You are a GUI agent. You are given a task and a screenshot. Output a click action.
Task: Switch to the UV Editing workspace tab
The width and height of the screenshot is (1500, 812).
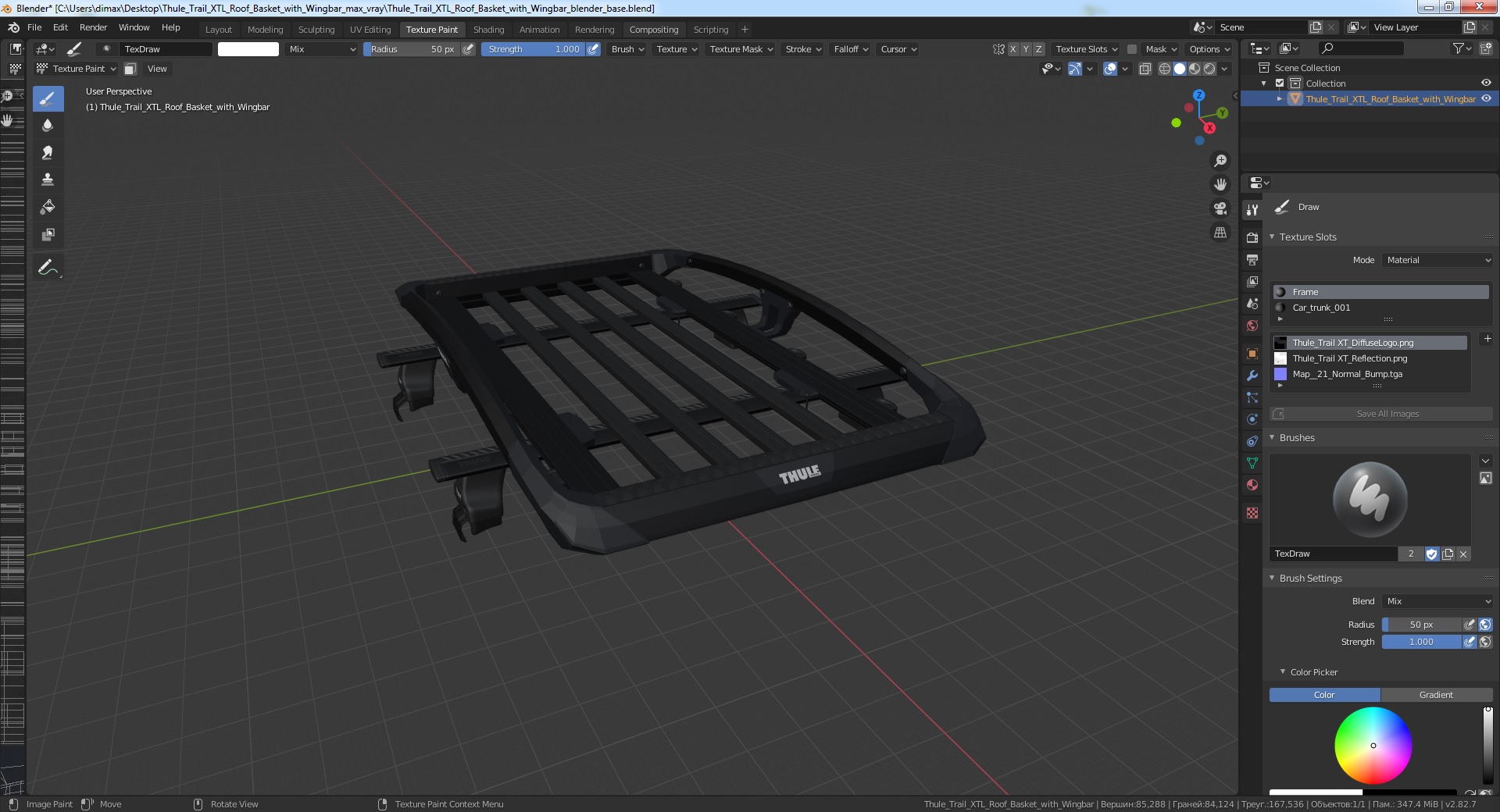(370, 30)
